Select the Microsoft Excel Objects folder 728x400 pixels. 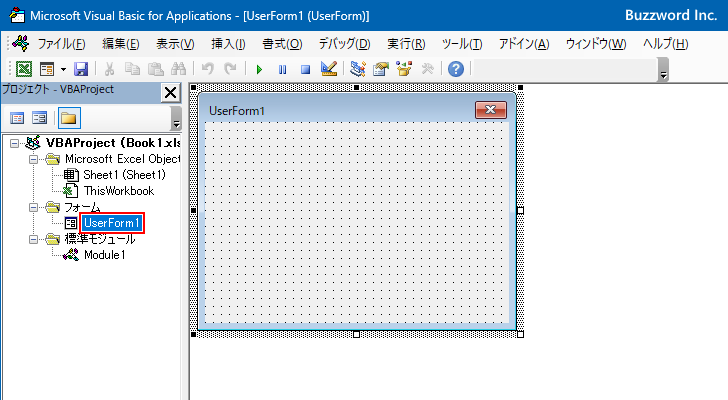(x=123, y=159)
